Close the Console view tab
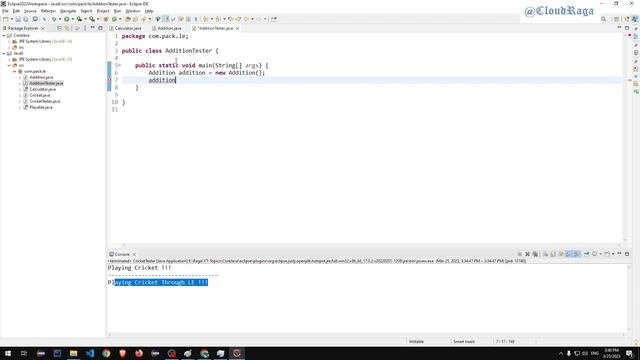The width and height of the screenshot is (640, 360). pyautogui.click(x=134, y=254)
